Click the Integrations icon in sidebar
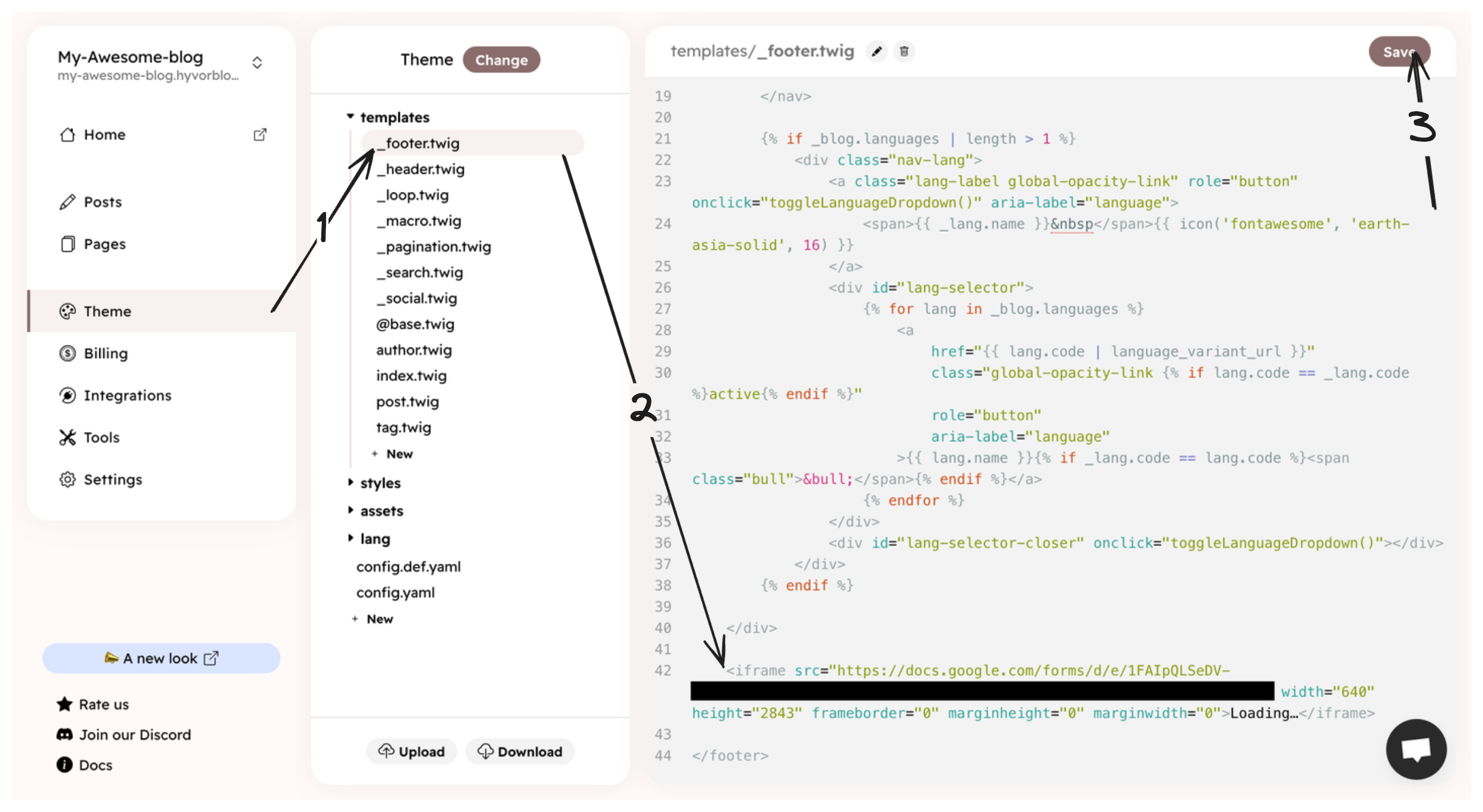 [68, 395]
